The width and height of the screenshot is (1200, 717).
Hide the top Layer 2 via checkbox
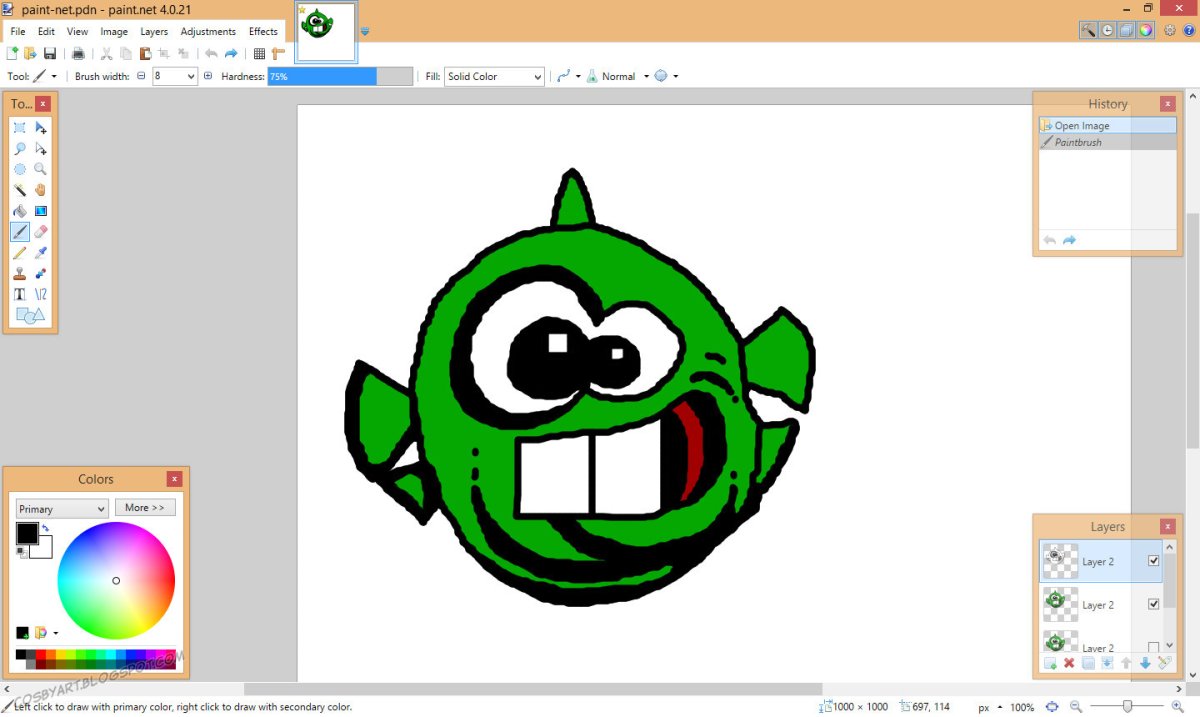click(1154, 561)
